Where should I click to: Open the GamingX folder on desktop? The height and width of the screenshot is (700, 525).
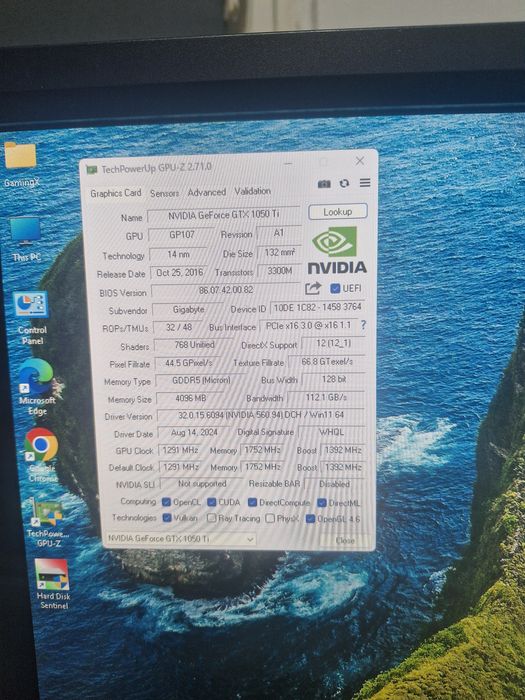[21, 164]
